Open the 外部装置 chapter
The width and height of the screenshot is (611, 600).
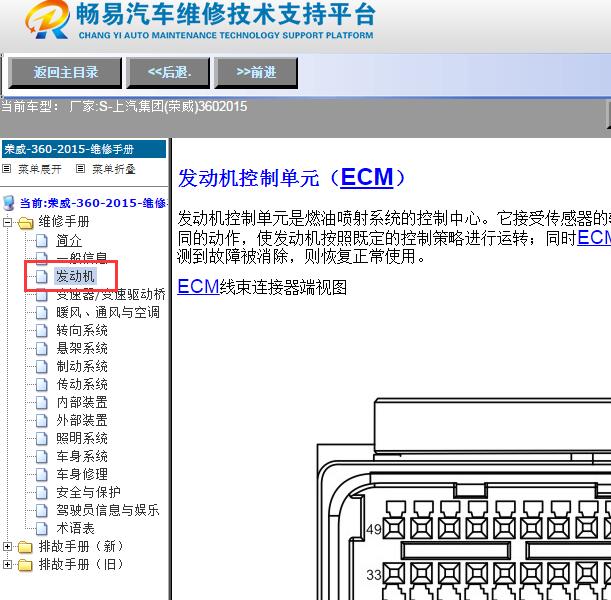pos(82,420)
